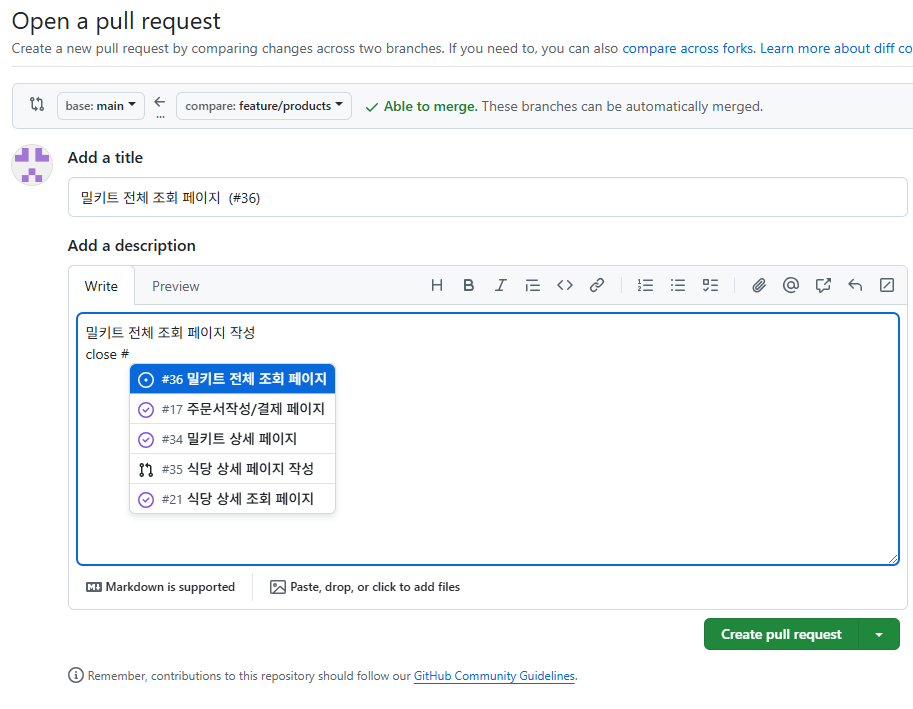Viewport: 913px width, 709px height.
Task: Insert a saved reply arrow icon
Action: (855, 285)
